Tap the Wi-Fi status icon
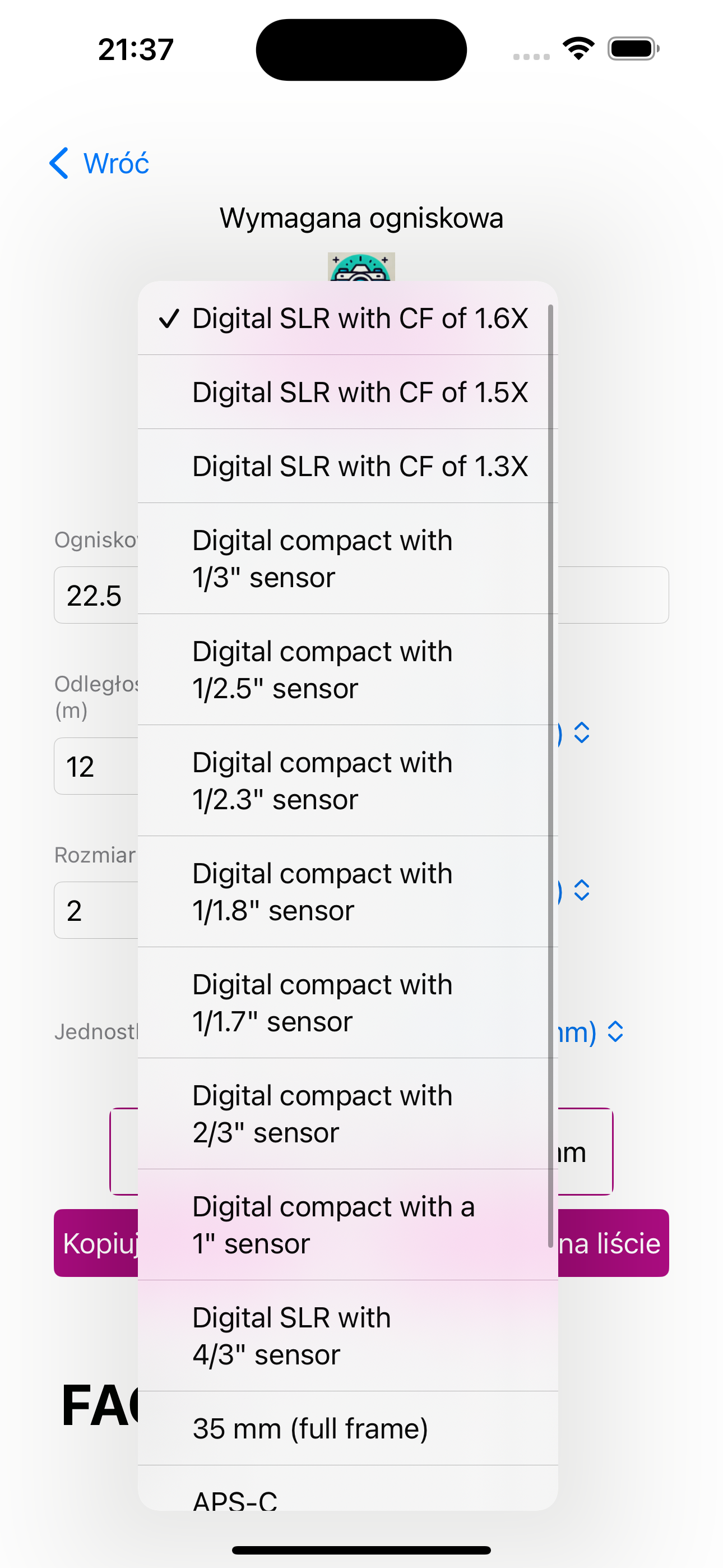 coord(579,49)
